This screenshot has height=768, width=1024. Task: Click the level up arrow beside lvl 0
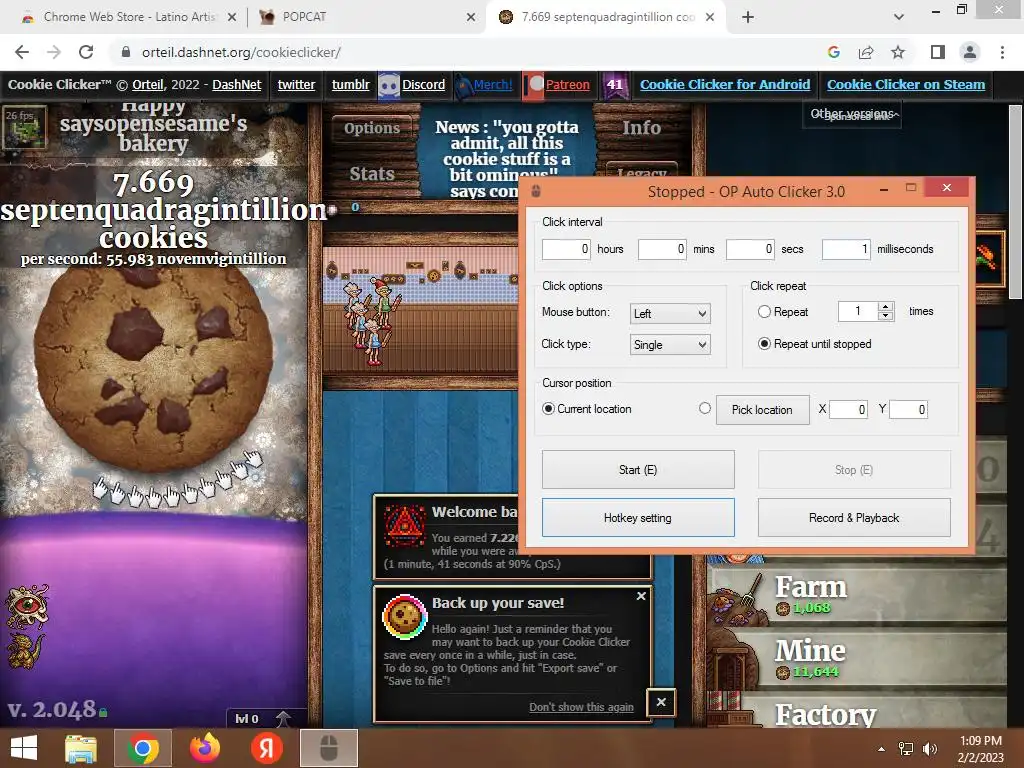click(x=283, y=718)
